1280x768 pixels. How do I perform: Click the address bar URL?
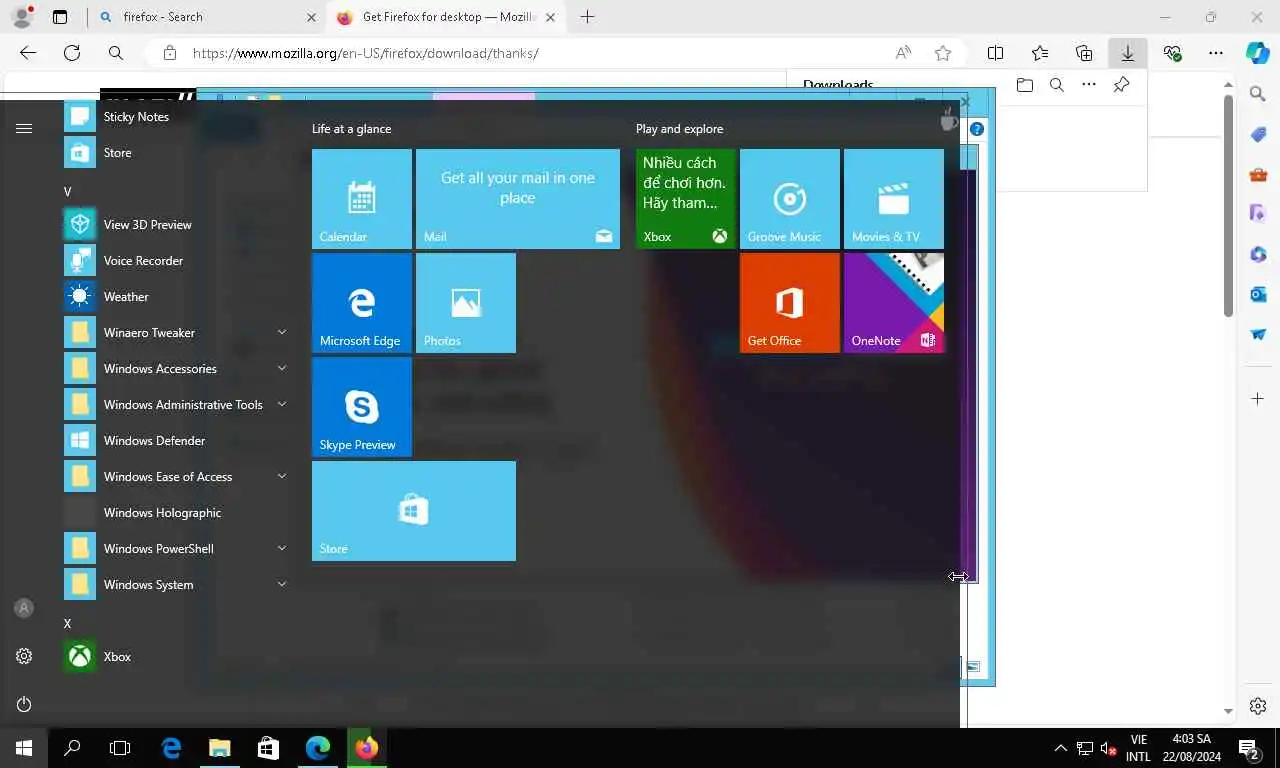point(366,53)
